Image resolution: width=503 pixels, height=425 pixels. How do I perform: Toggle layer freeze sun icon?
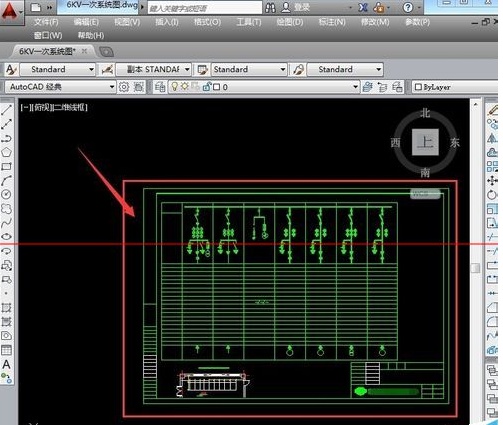pyautogui.click(x=185, y=87)
